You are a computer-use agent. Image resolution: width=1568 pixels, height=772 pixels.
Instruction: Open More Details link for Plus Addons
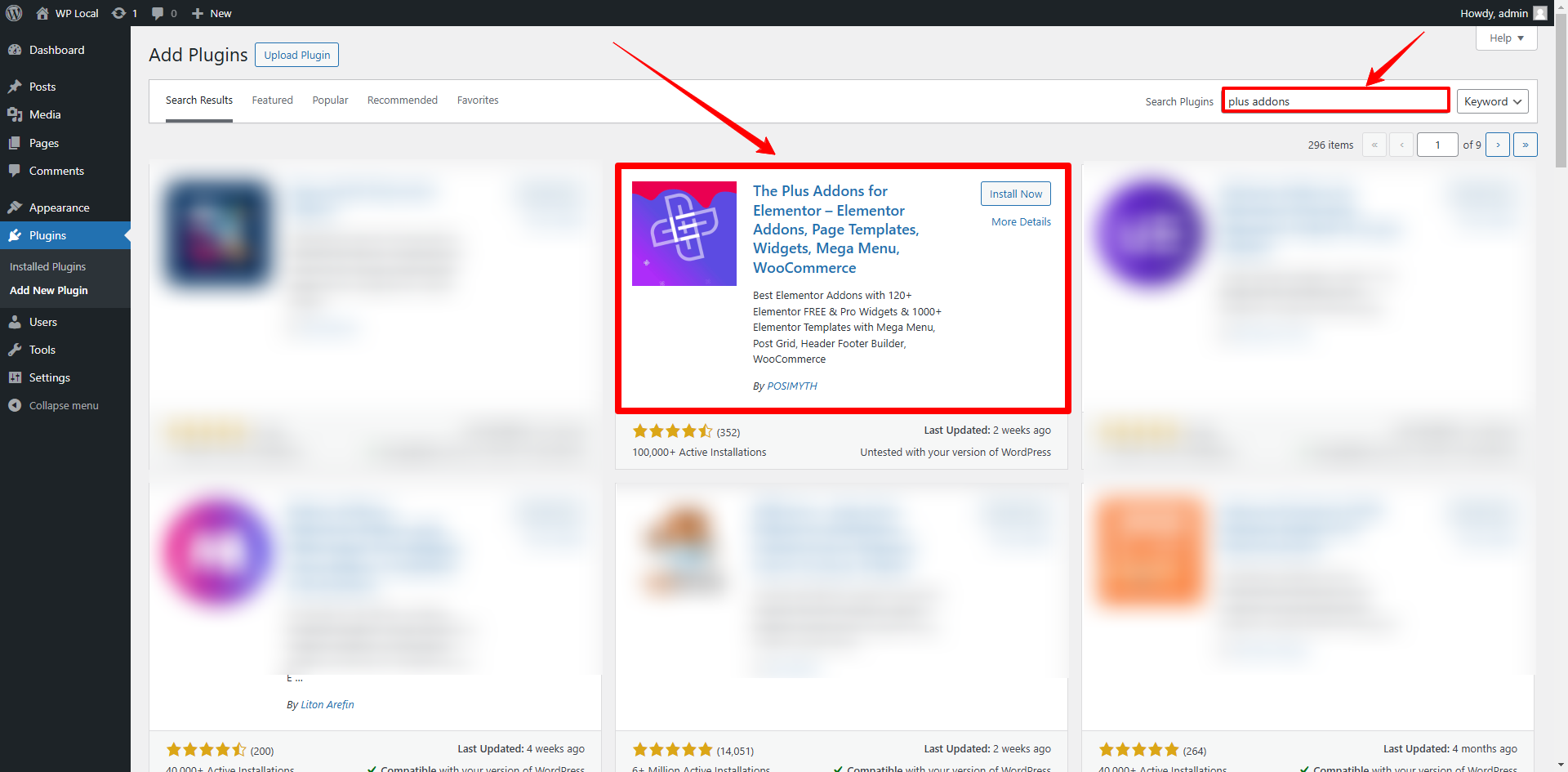(x=1021, y=221)
